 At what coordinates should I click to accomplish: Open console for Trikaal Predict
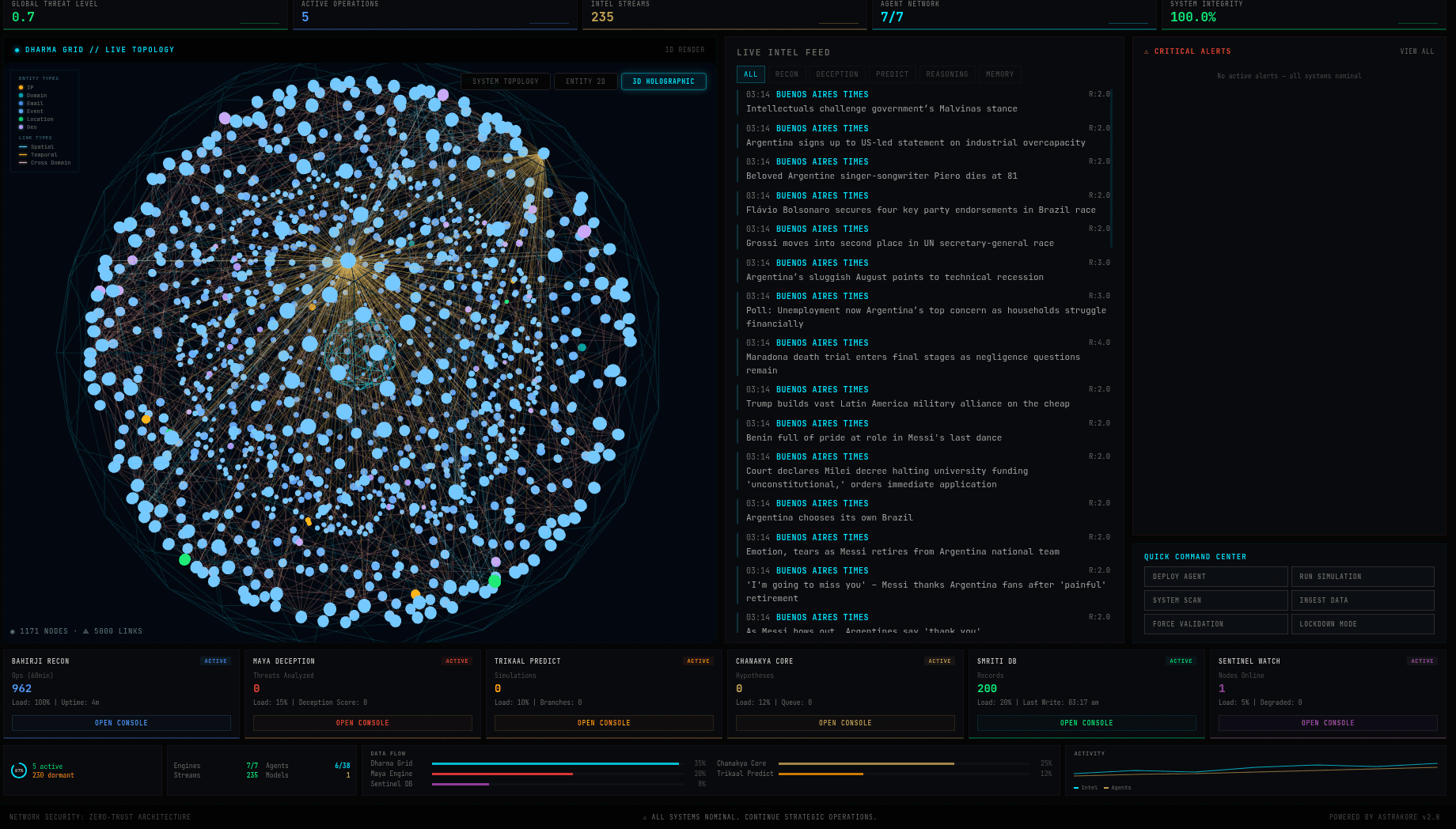point(604,723)
